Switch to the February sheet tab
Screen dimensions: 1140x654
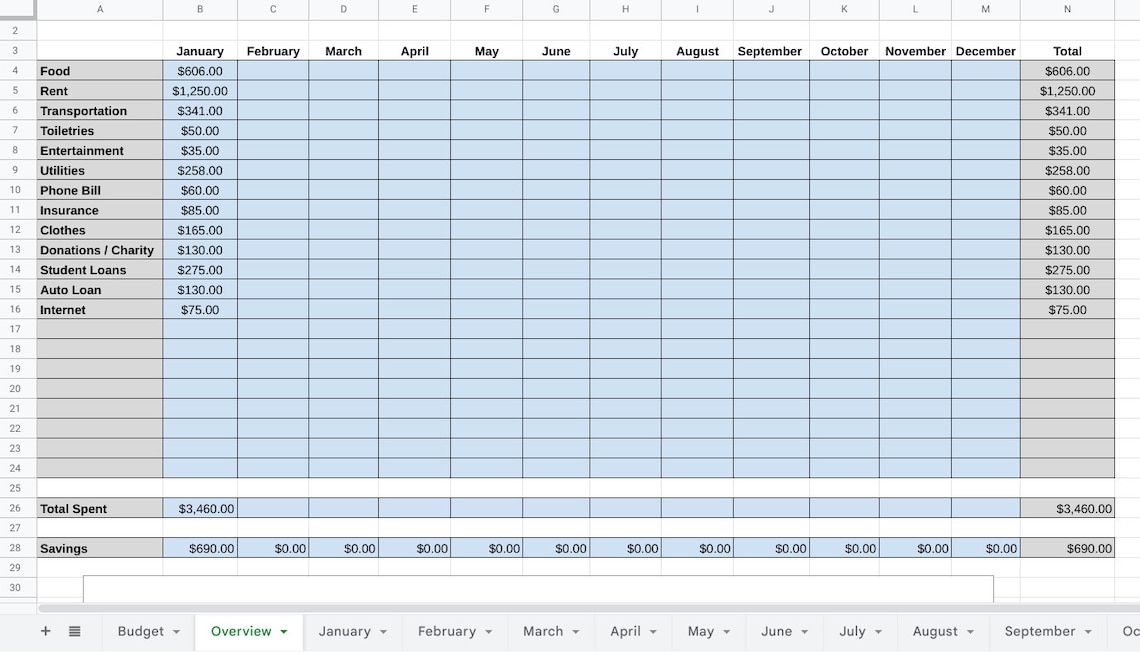tap(447, 631)
